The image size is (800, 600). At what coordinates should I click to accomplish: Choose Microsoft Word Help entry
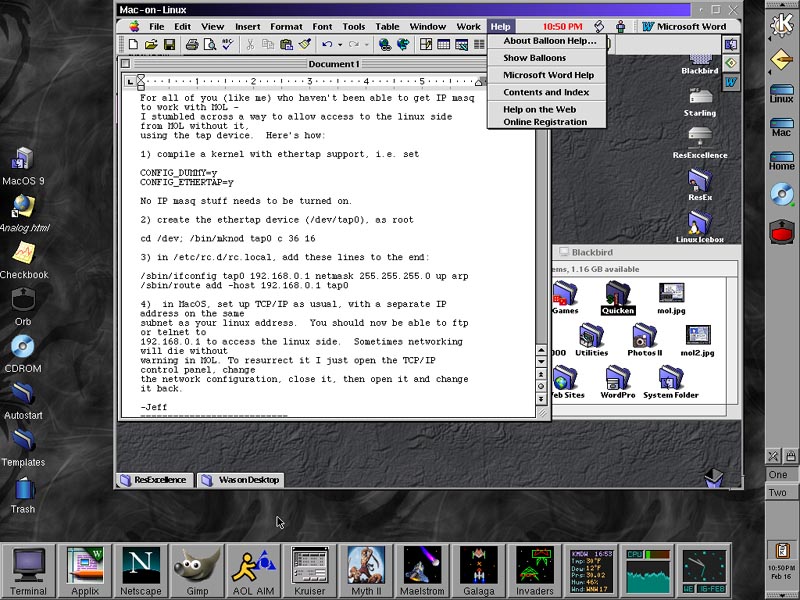[547, 75]
